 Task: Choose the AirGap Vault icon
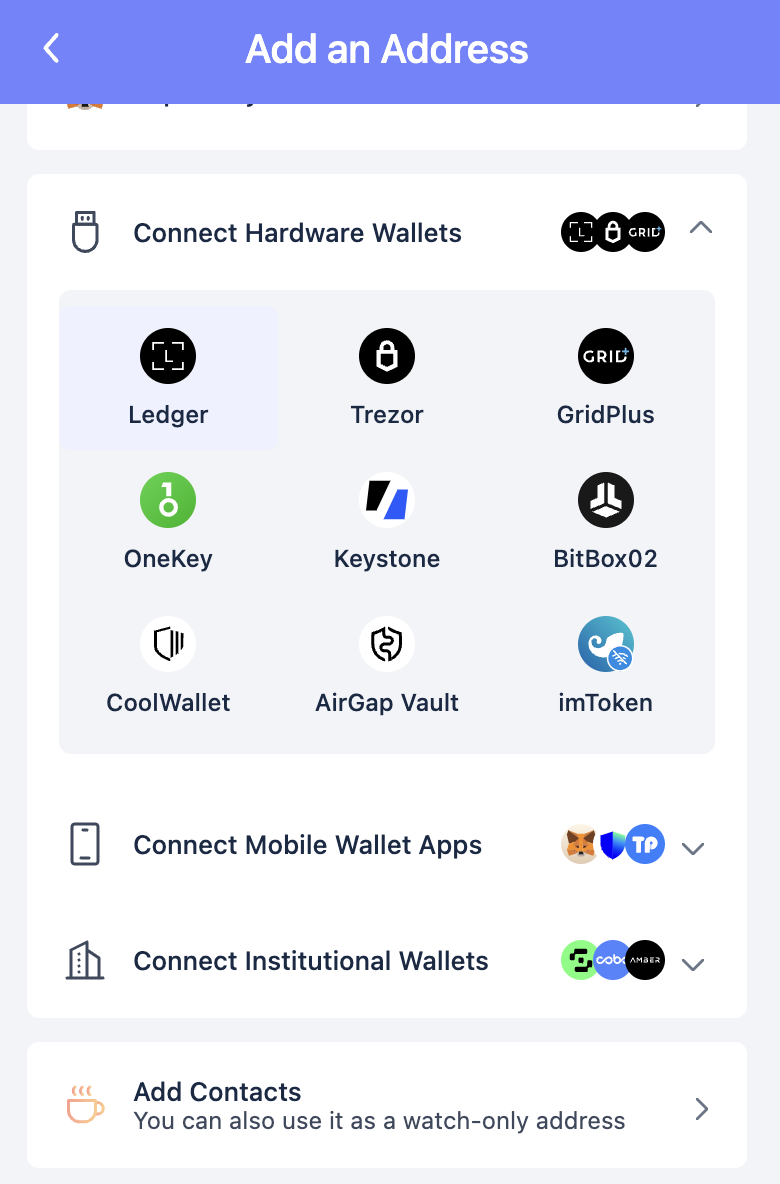click(x=387, y=644)
